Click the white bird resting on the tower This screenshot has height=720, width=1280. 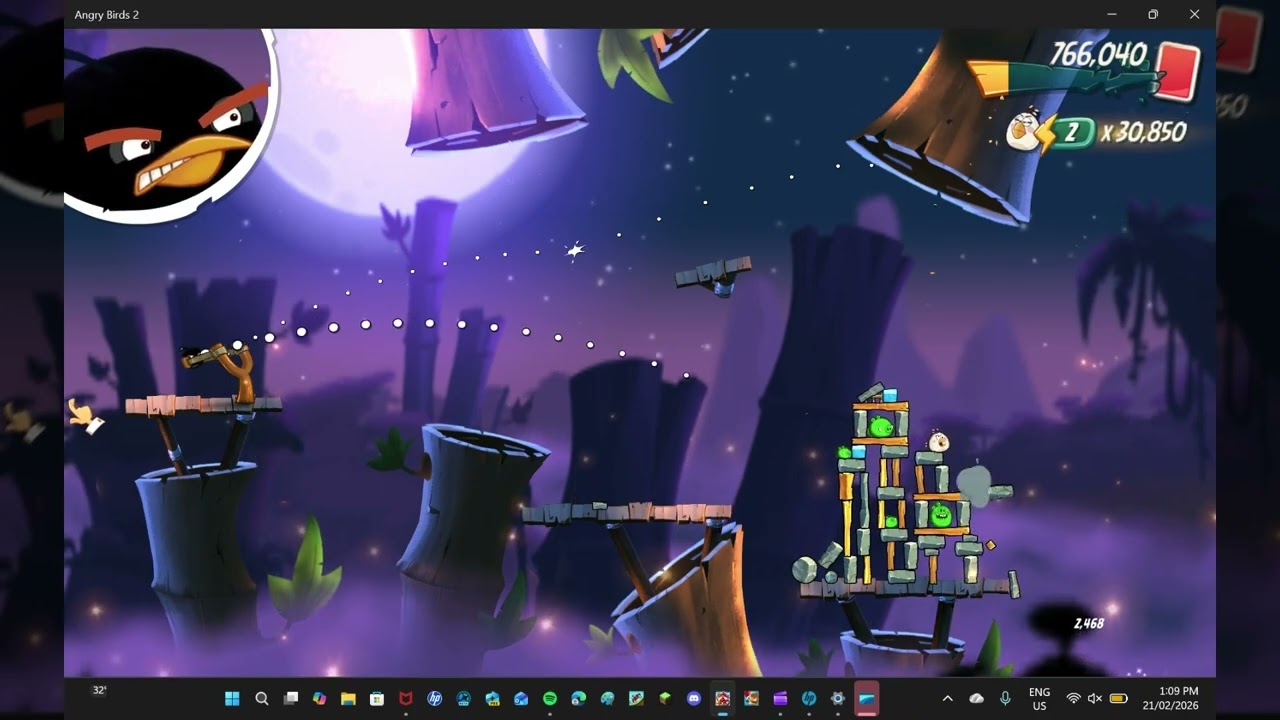point(938,441)
